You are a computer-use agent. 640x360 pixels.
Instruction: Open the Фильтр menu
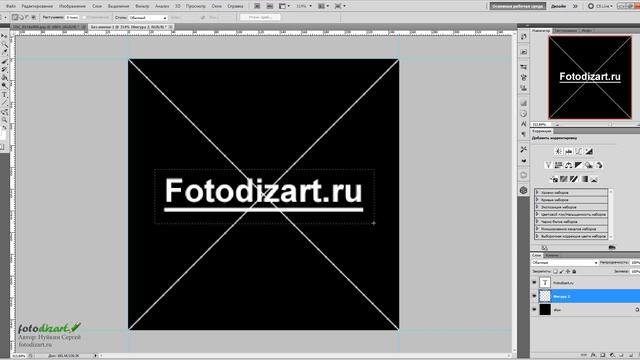tap(142, 6)
